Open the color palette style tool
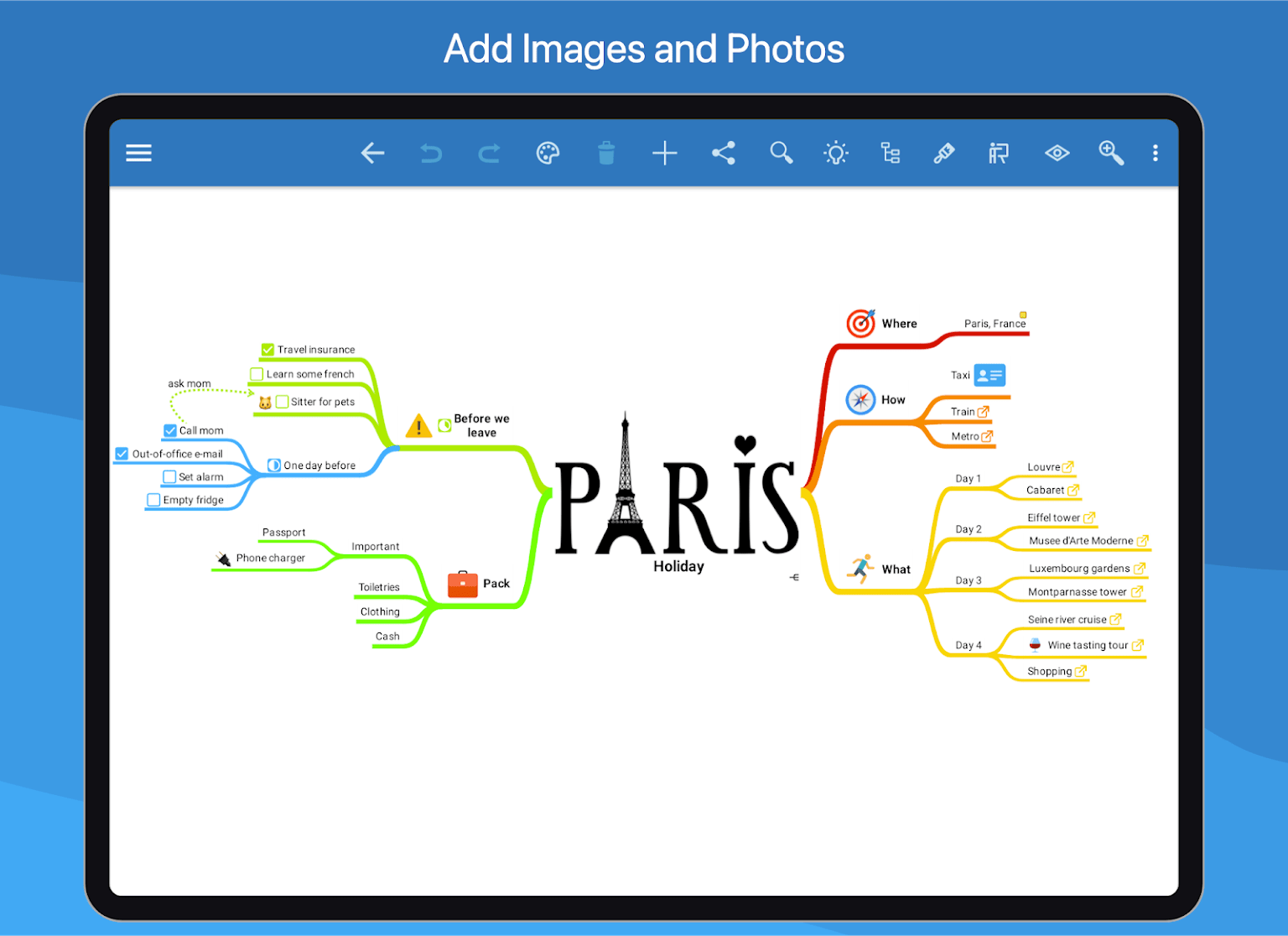This screenshot has width=1288, height=936. [548, 153]
